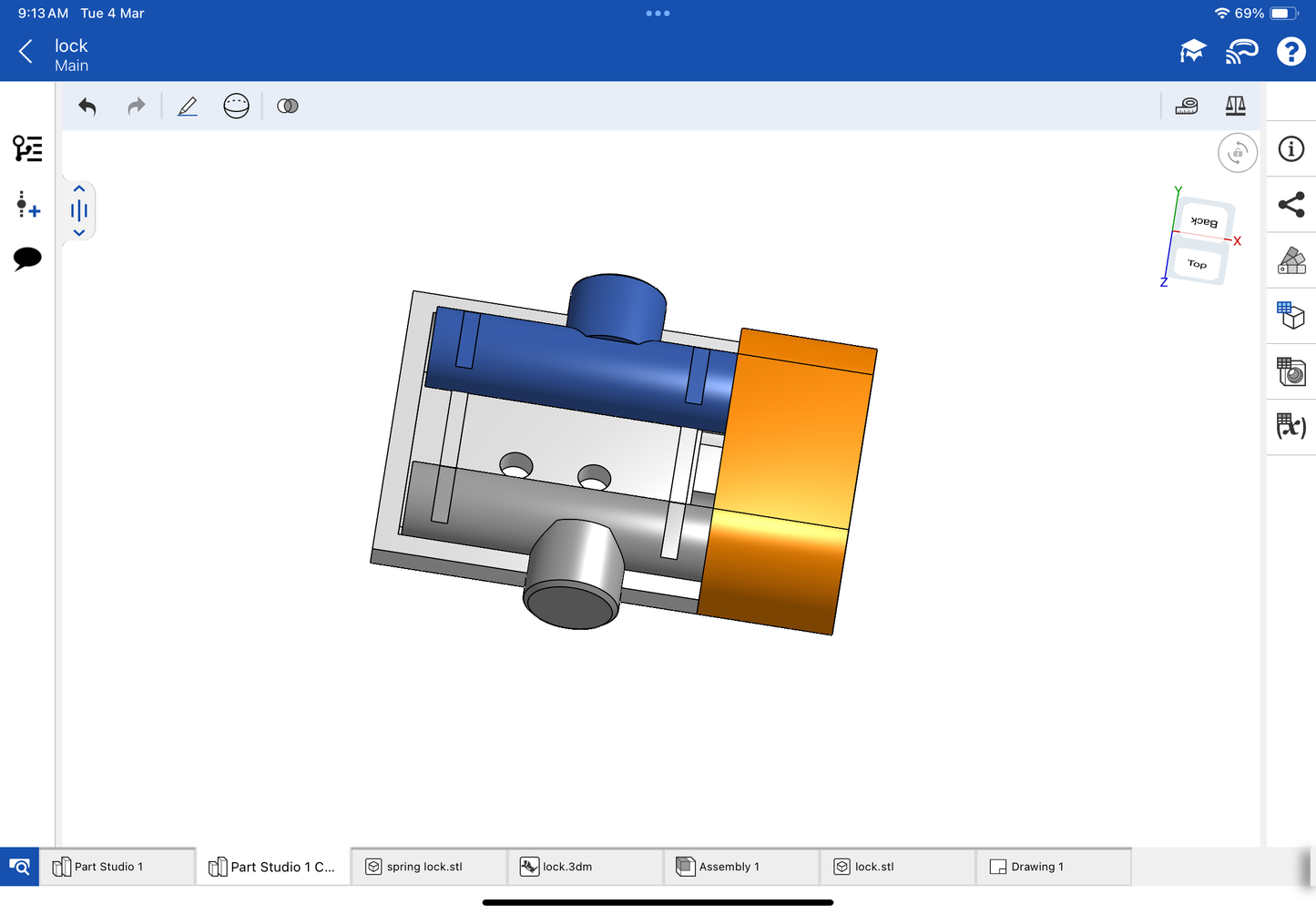The image size is (1316, 914).
Task: Go back from lock document
Action: (x=26, y=52)
